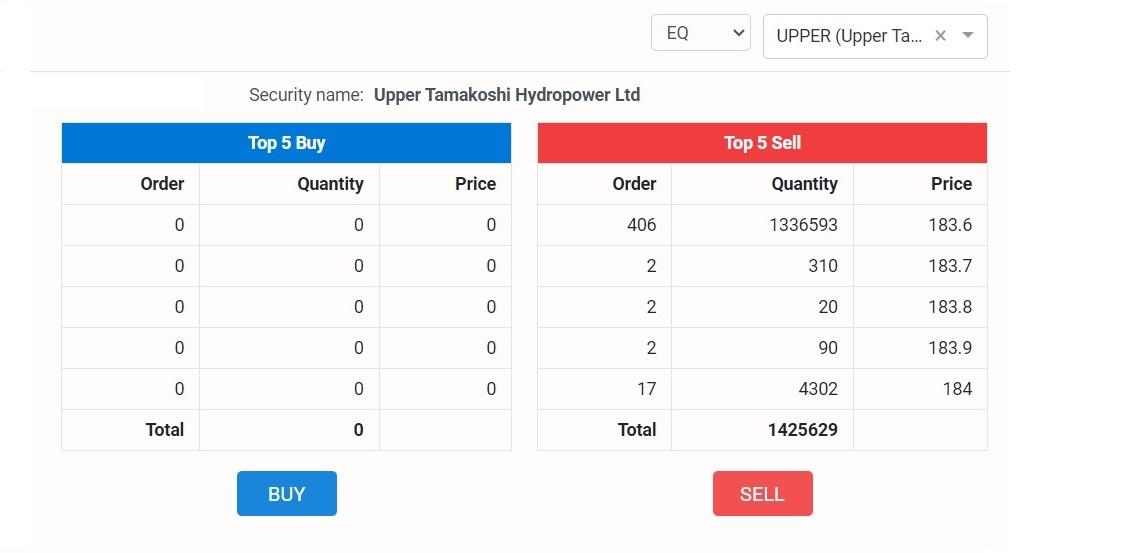Click the sell price 183.6 cell

(921, 225)
